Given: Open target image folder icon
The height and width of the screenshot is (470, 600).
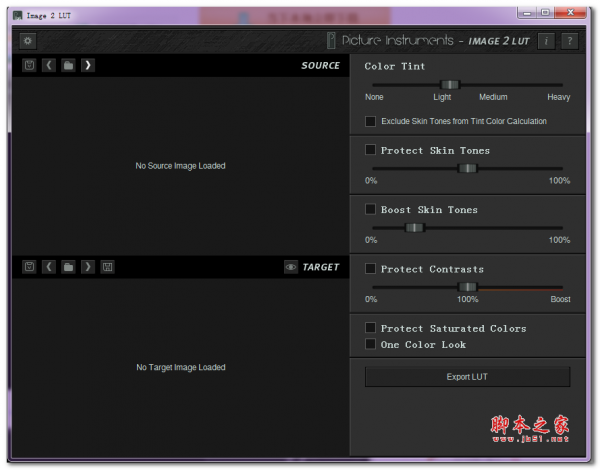Looking at the screenshot, I should [68, 267].
